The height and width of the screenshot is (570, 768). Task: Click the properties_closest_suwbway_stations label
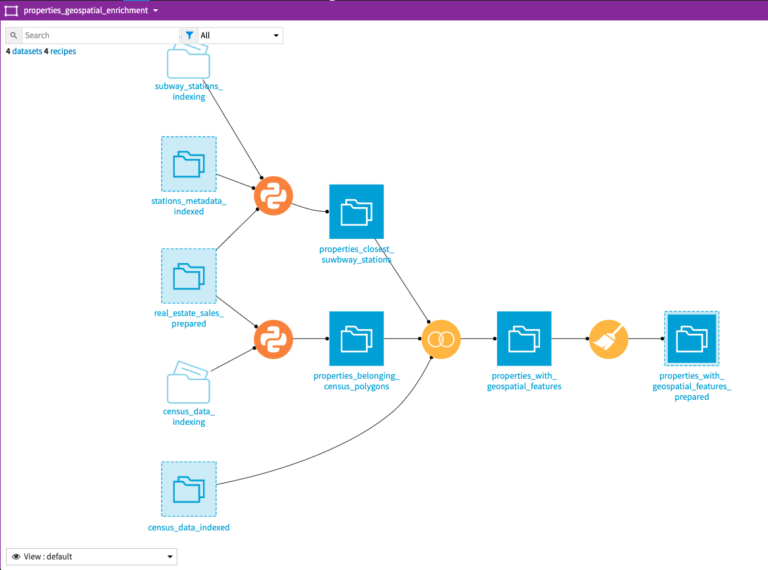coord(357,254)
